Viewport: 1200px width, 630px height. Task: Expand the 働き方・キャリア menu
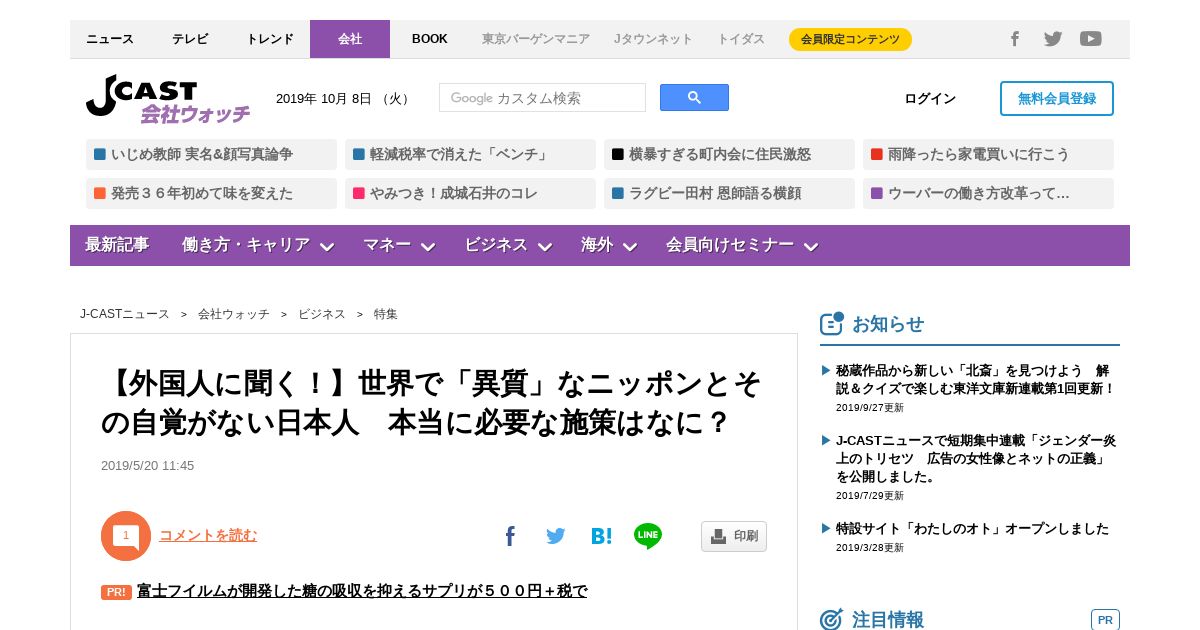258,245
